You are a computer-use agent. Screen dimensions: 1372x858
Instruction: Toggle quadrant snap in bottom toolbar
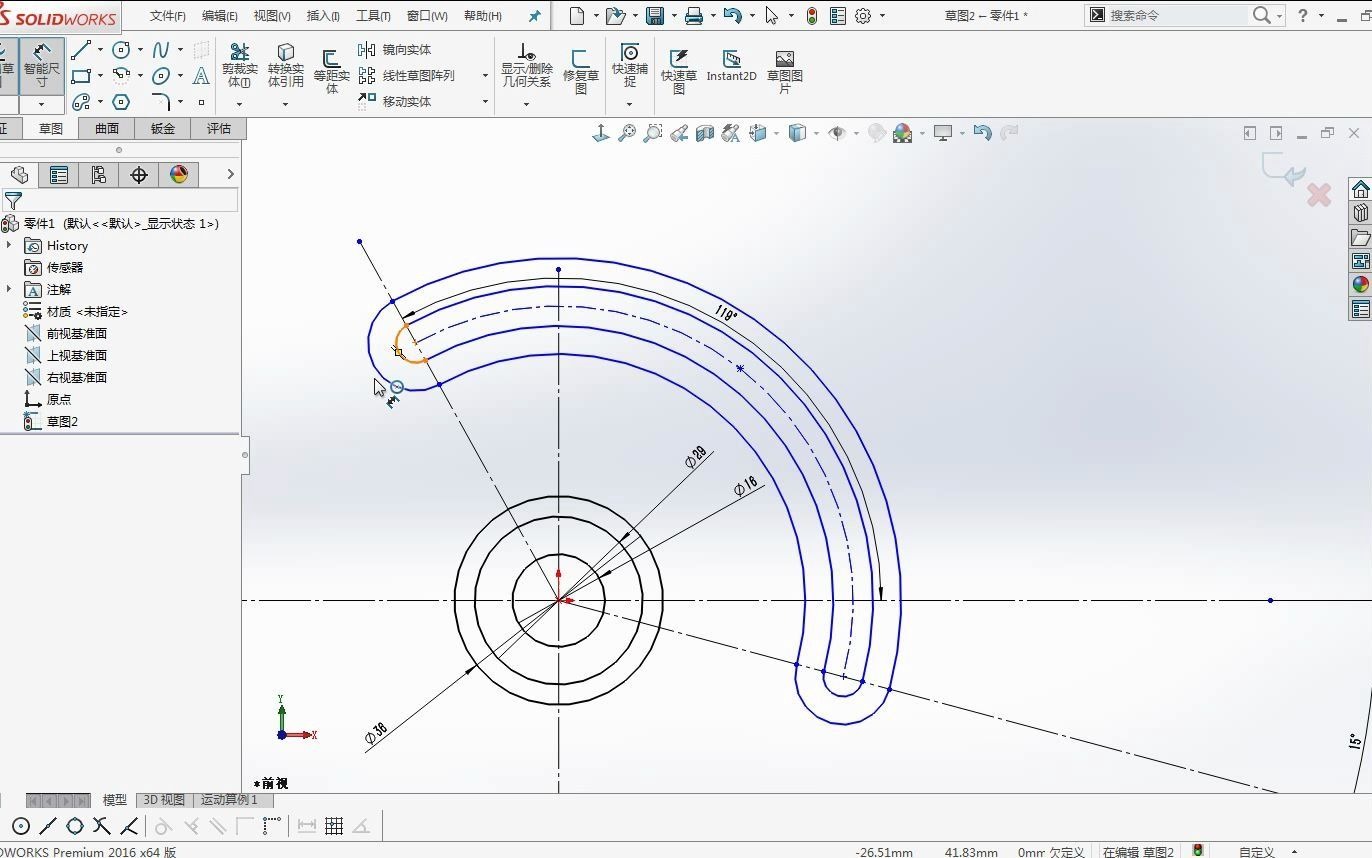tap(75, 826)
